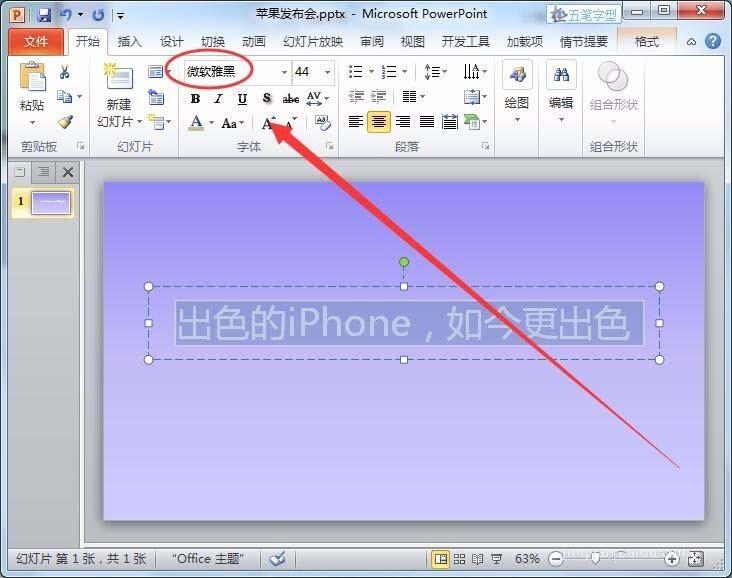
Task: Open line spacing dropdown
Action: (x=435, y=71)
